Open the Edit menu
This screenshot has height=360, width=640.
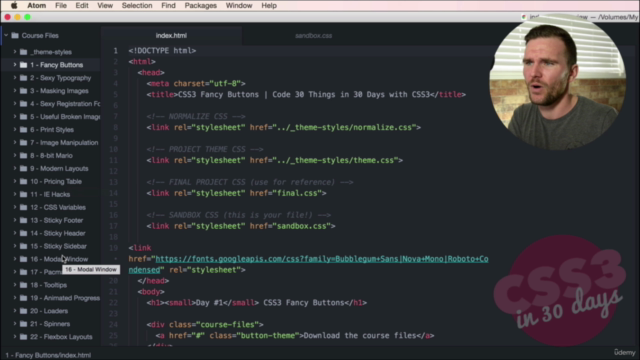point(82,6)
